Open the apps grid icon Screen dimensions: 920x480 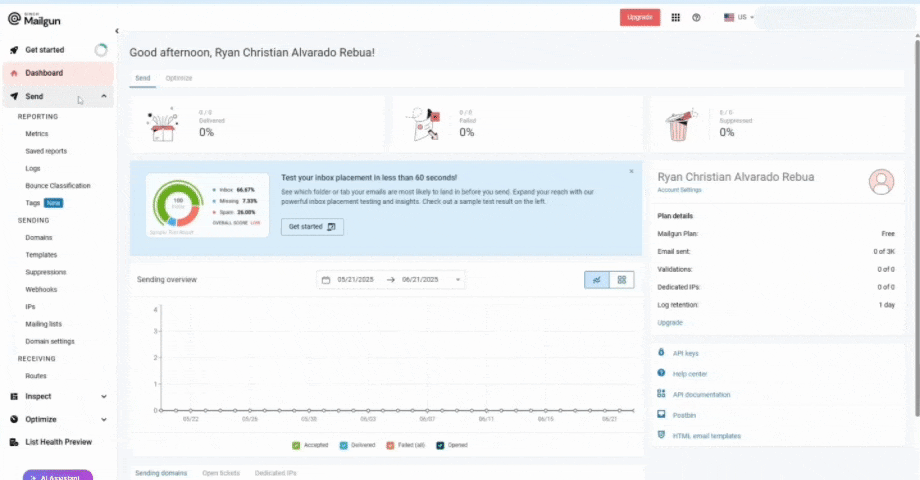click(675, 18)
